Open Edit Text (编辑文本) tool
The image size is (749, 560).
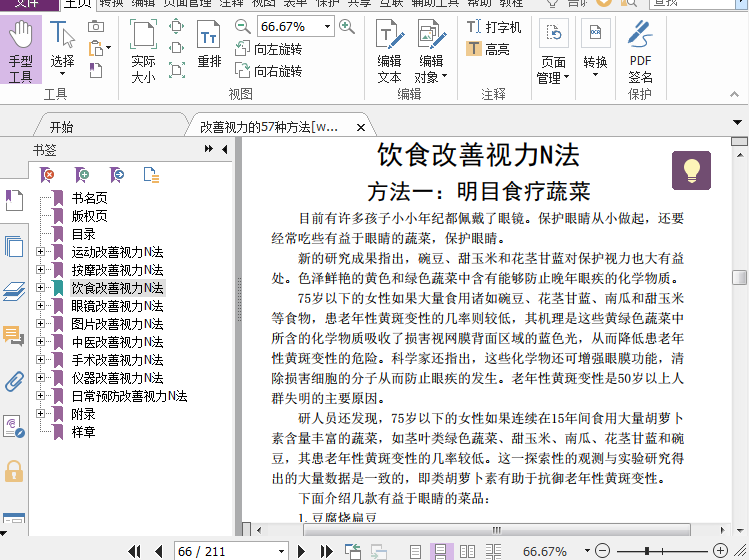click(x=389, y=52)
